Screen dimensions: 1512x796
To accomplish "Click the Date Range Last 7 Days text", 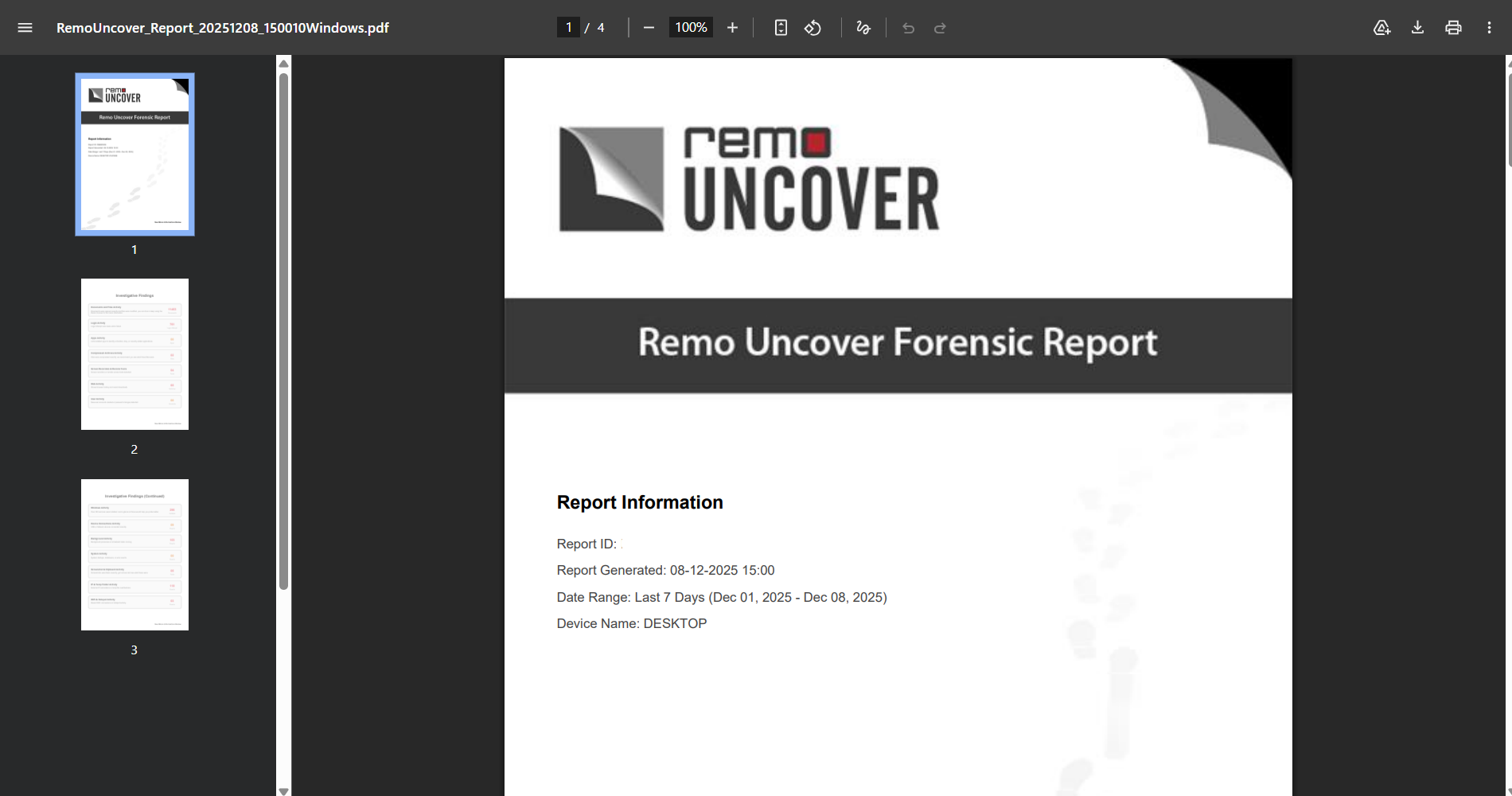I will click(x=722, y=597).
